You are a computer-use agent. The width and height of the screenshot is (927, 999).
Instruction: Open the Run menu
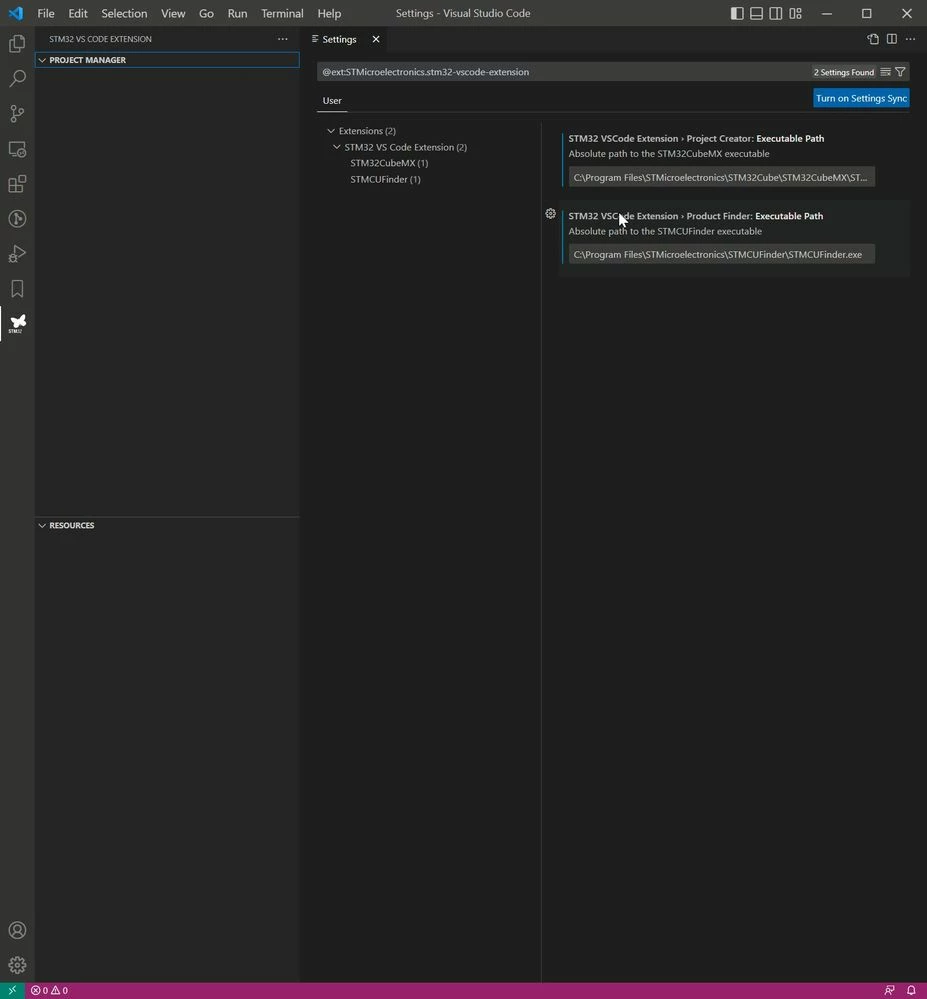pyautogui.click(x=238, y=13)
